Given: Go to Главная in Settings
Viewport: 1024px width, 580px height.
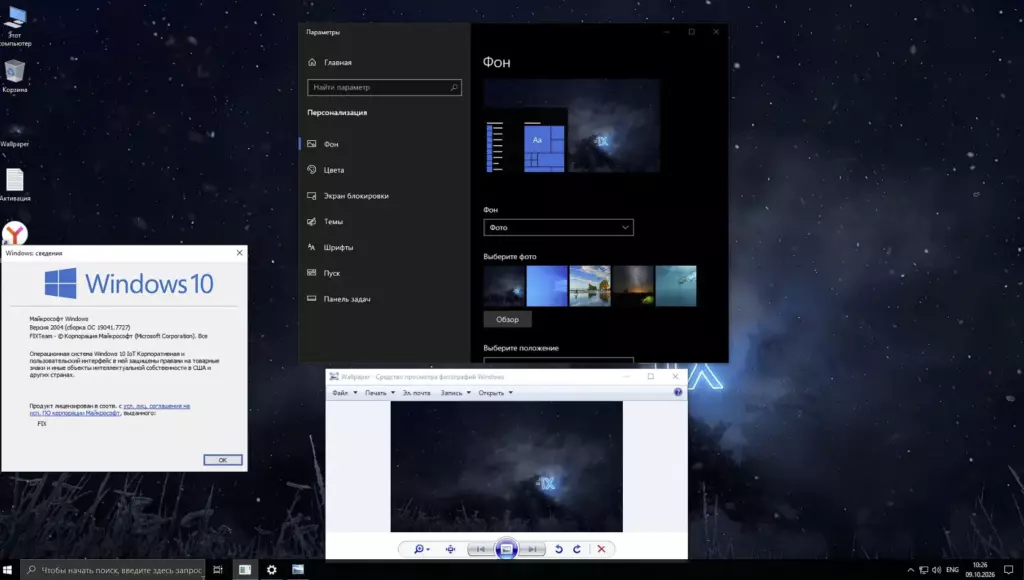Looking at the screenshot, I should 338,63.
